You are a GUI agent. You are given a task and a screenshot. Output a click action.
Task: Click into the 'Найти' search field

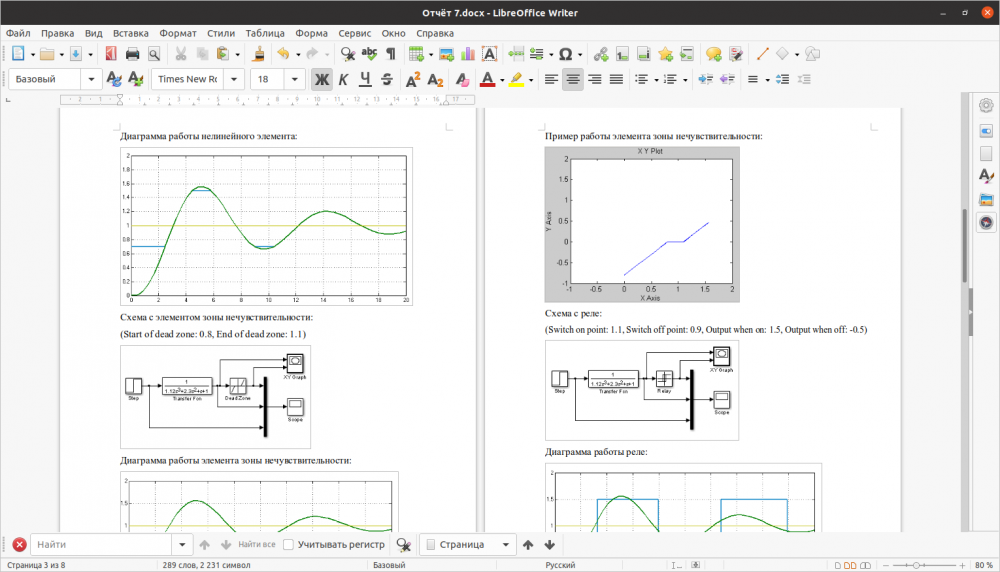coord(100,545)
